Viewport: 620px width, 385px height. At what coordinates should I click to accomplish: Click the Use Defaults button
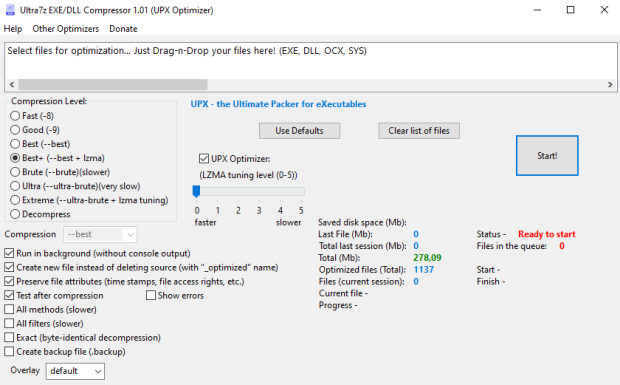click(x=299, y=131)
